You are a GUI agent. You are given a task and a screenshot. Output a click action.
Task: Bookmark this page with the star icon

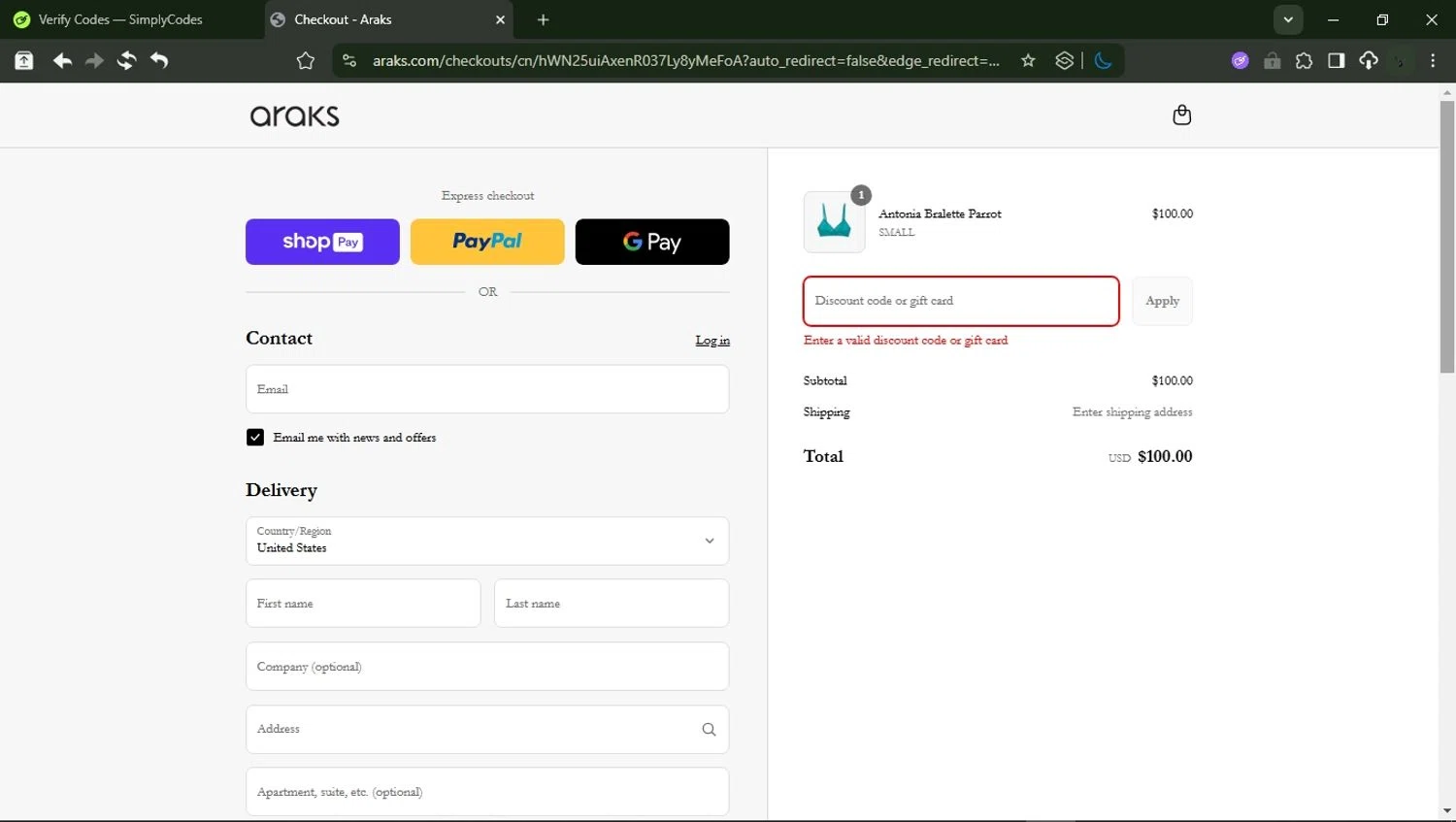[x=1028, y=61]
